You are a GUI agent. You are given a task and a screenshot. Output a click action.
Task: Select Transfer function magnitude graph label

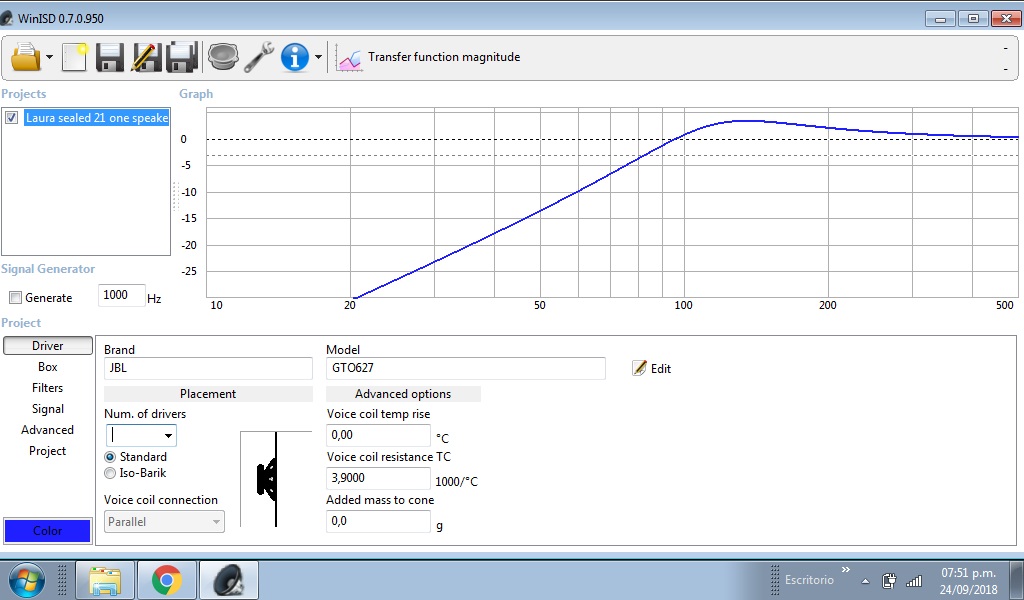click(444, 57)
